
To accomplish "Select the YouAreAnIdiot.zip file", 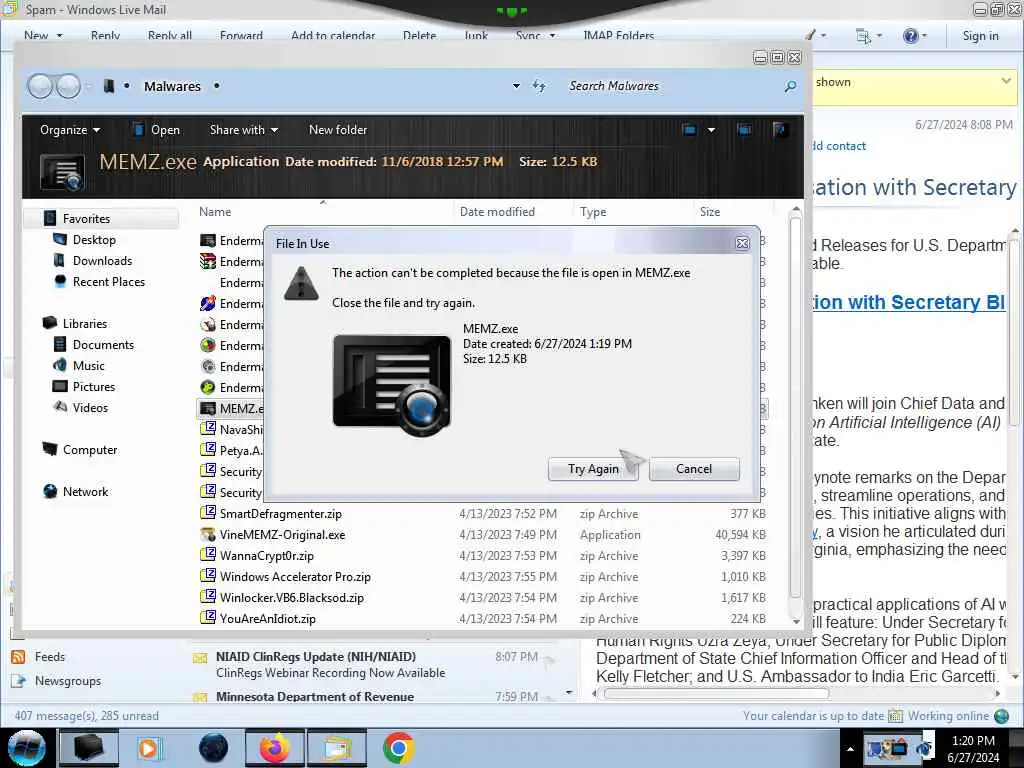I will 267,618.
